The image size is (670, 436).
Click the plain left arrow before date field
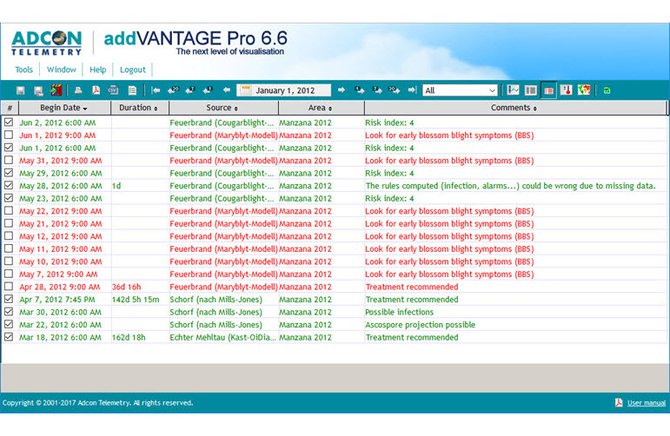tap(226, 90)
